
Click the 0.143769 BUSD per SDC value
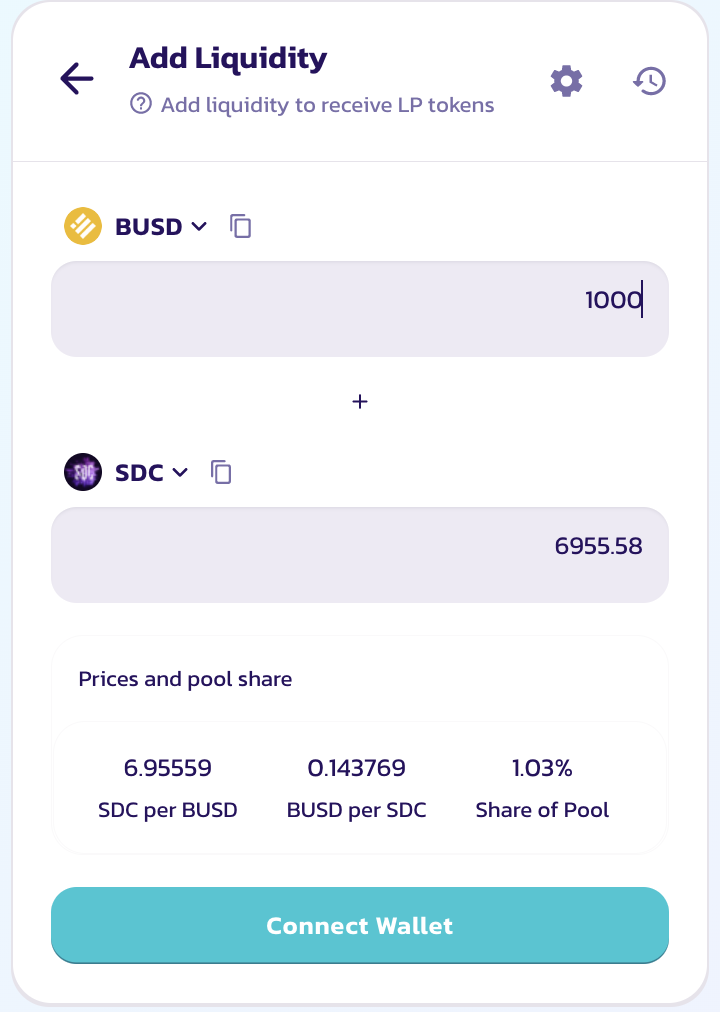pos(357,768)
